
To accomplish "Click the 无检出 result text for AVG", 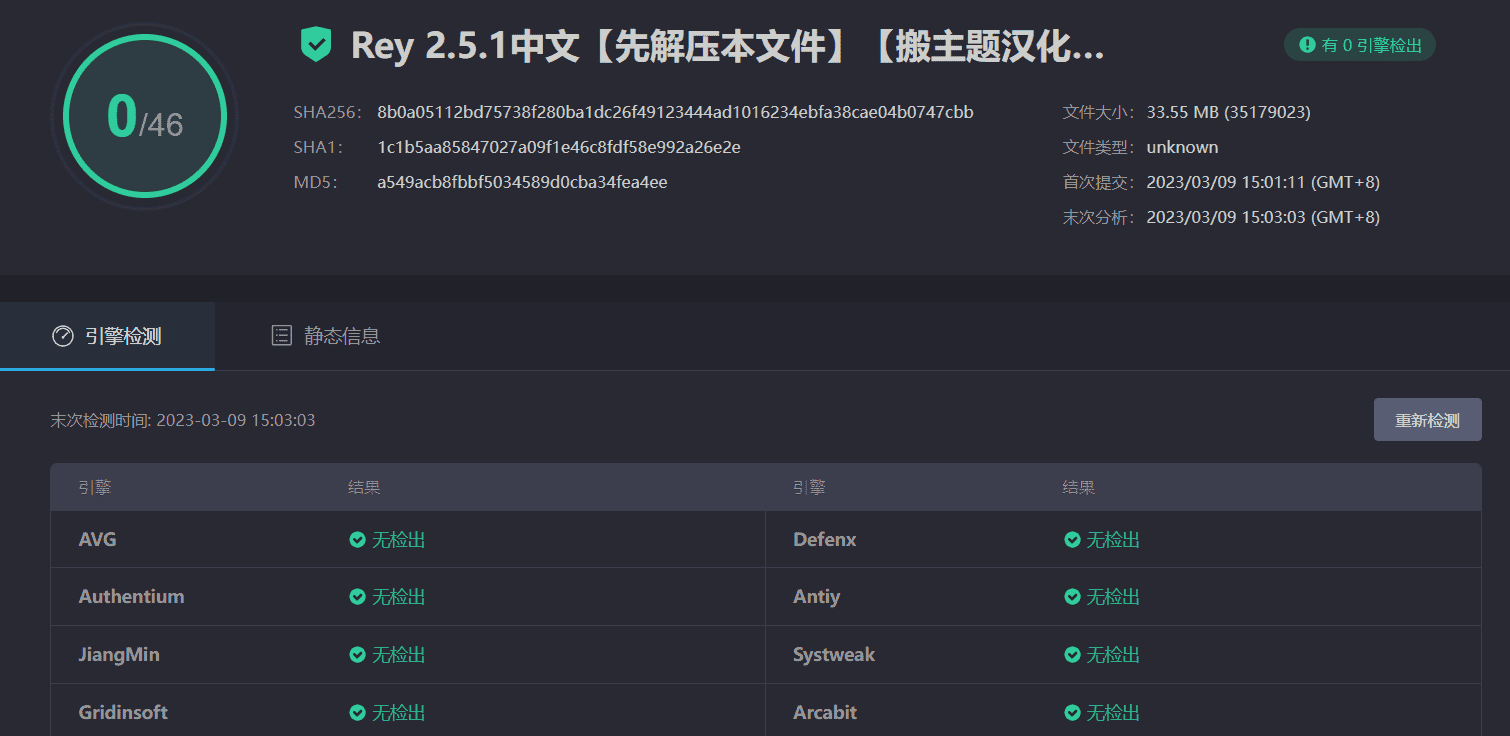I will (x=399, y=540).
